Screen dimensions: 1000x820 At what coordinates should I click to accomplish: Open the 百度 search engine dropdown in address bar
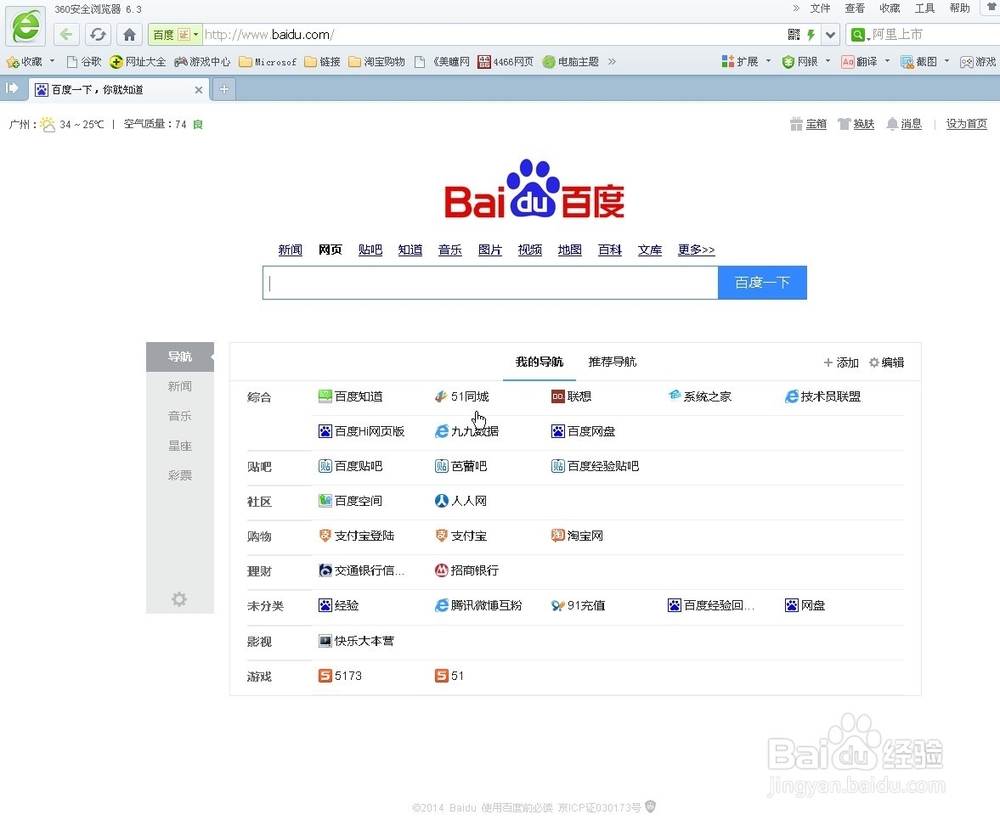pyautogui.click(x=175, y=34)
